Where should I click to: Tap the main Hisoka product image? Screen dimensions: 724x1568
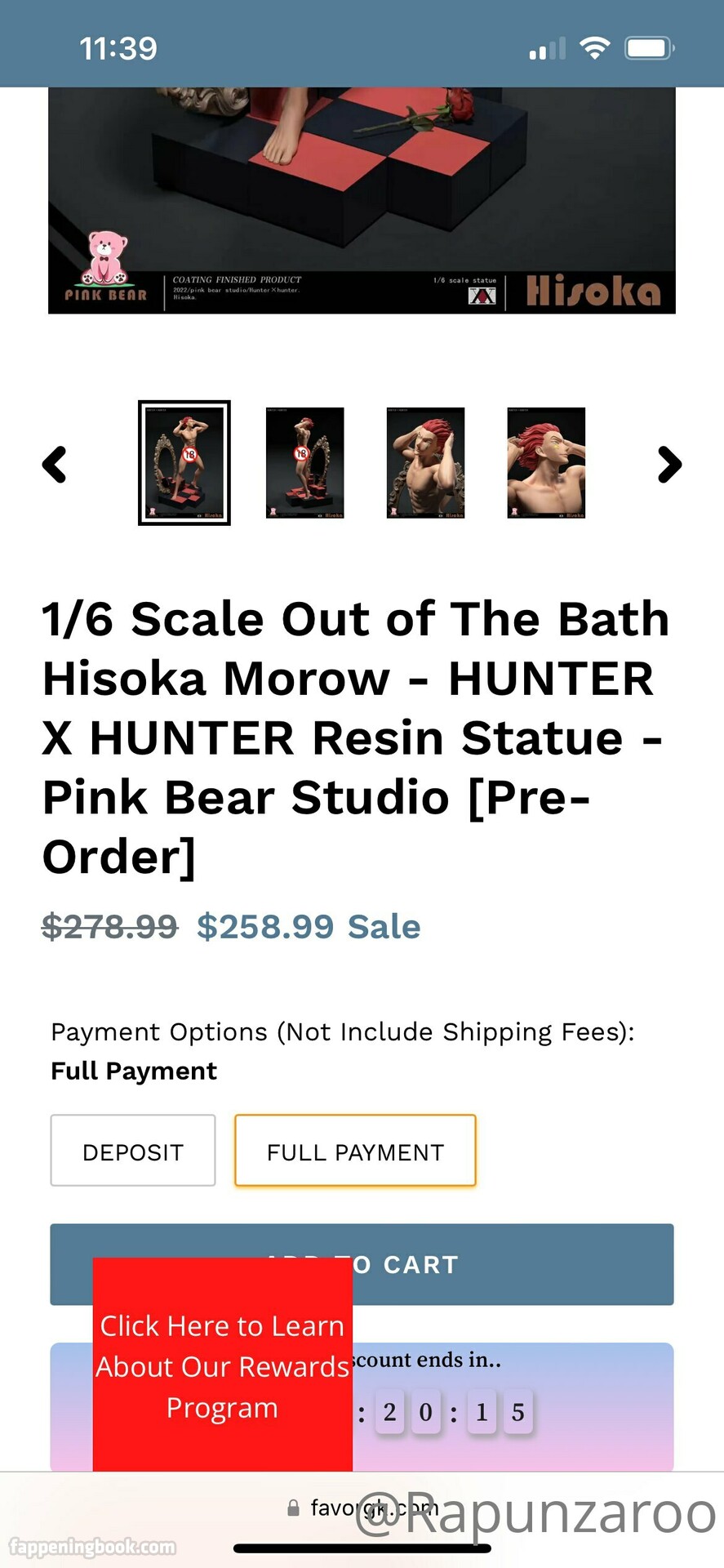362,180
